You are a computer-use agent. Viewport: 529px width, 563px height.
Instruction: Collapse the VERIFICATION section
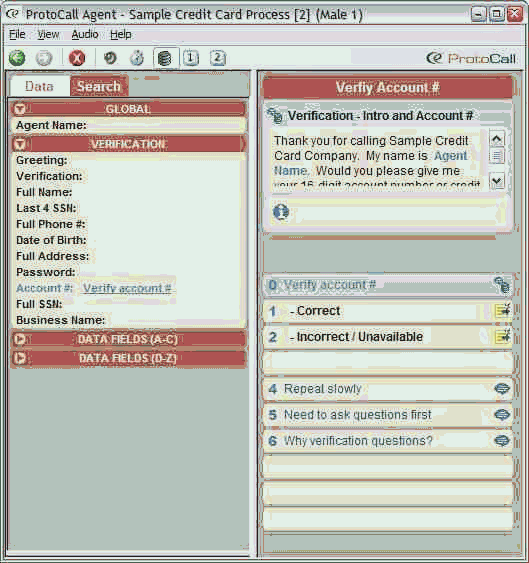tap(19, 144)
